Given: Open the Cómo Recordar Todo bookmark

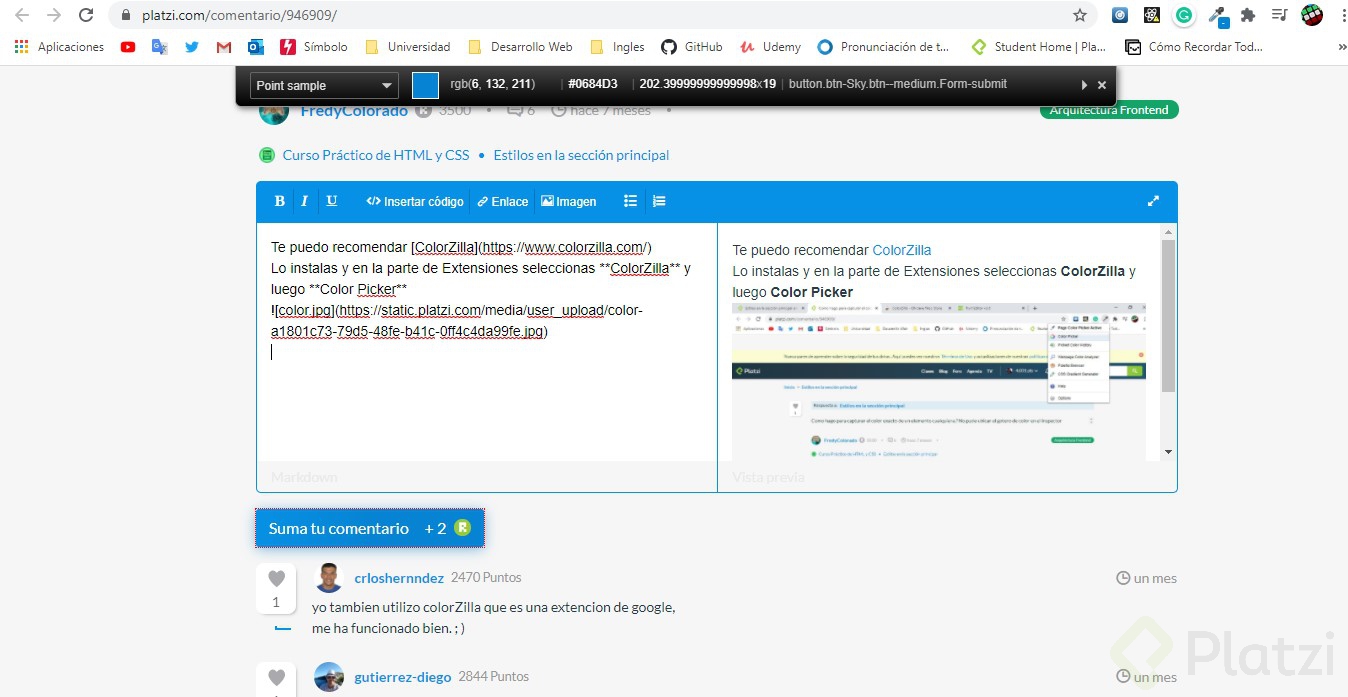Looking at the screenshot, I should click(x=1194, y=47).
